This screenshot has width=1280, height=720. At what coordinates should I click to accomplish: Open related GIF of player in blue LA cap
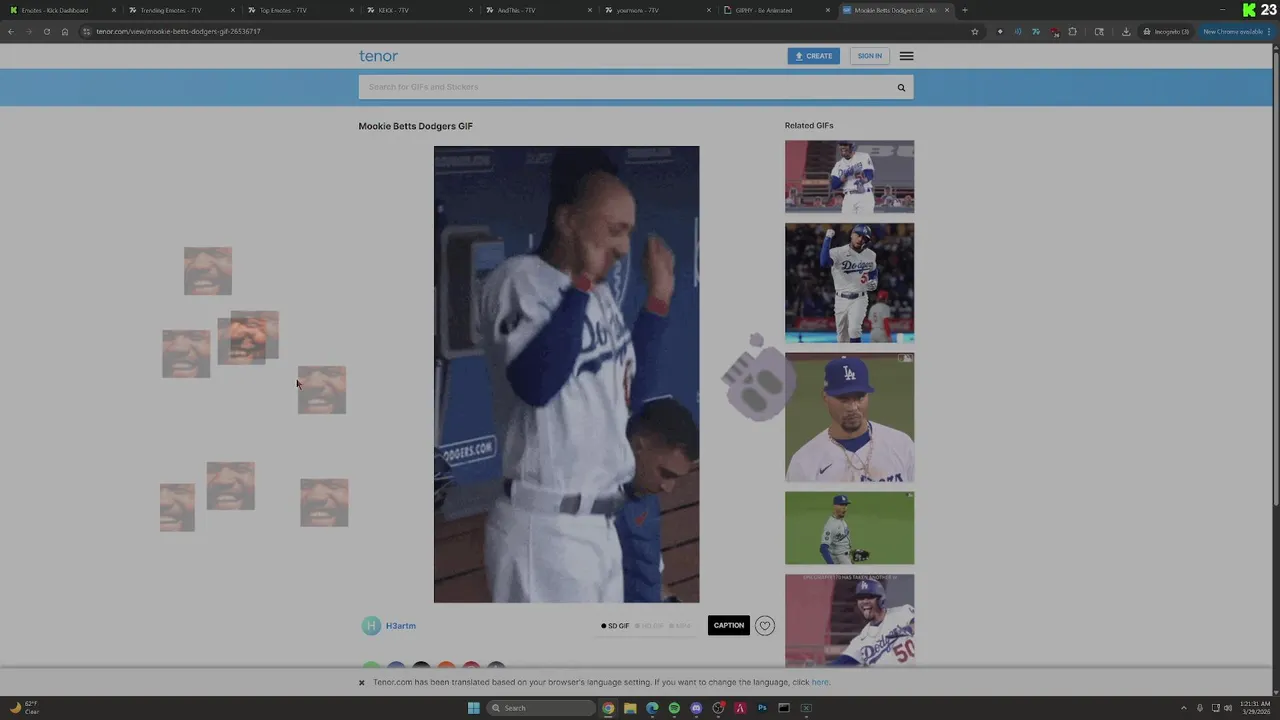click(849, 417)
